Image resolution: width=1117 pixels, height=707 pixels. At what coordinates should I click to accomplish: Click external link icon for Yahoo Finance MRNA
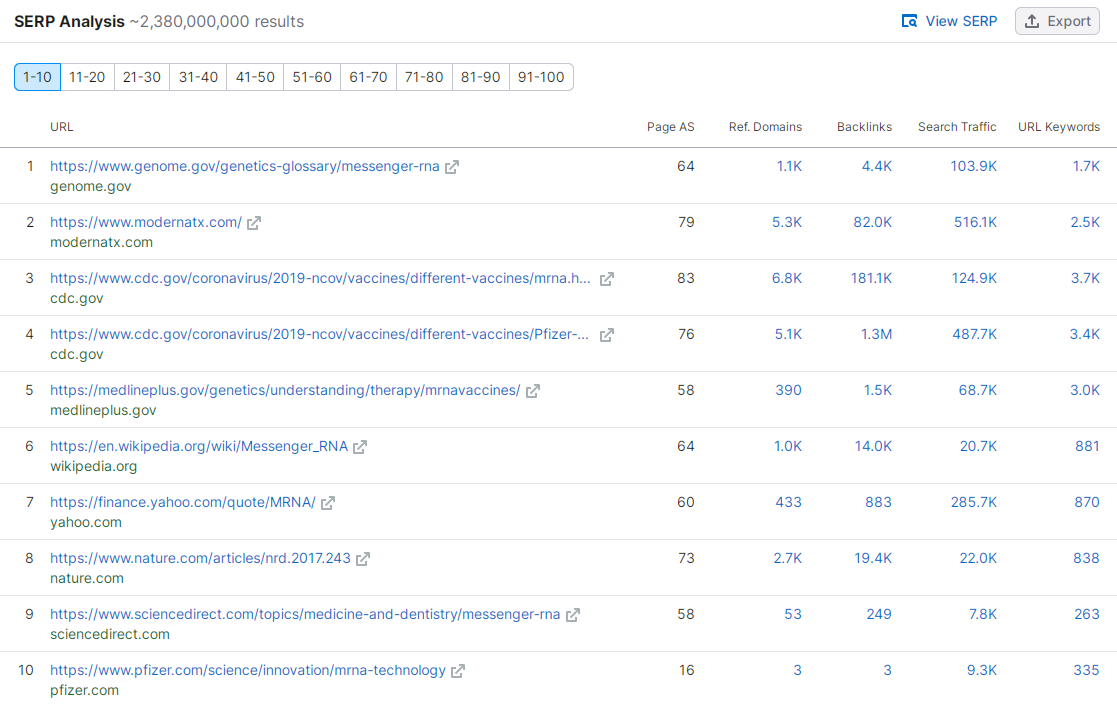point(328,503)
